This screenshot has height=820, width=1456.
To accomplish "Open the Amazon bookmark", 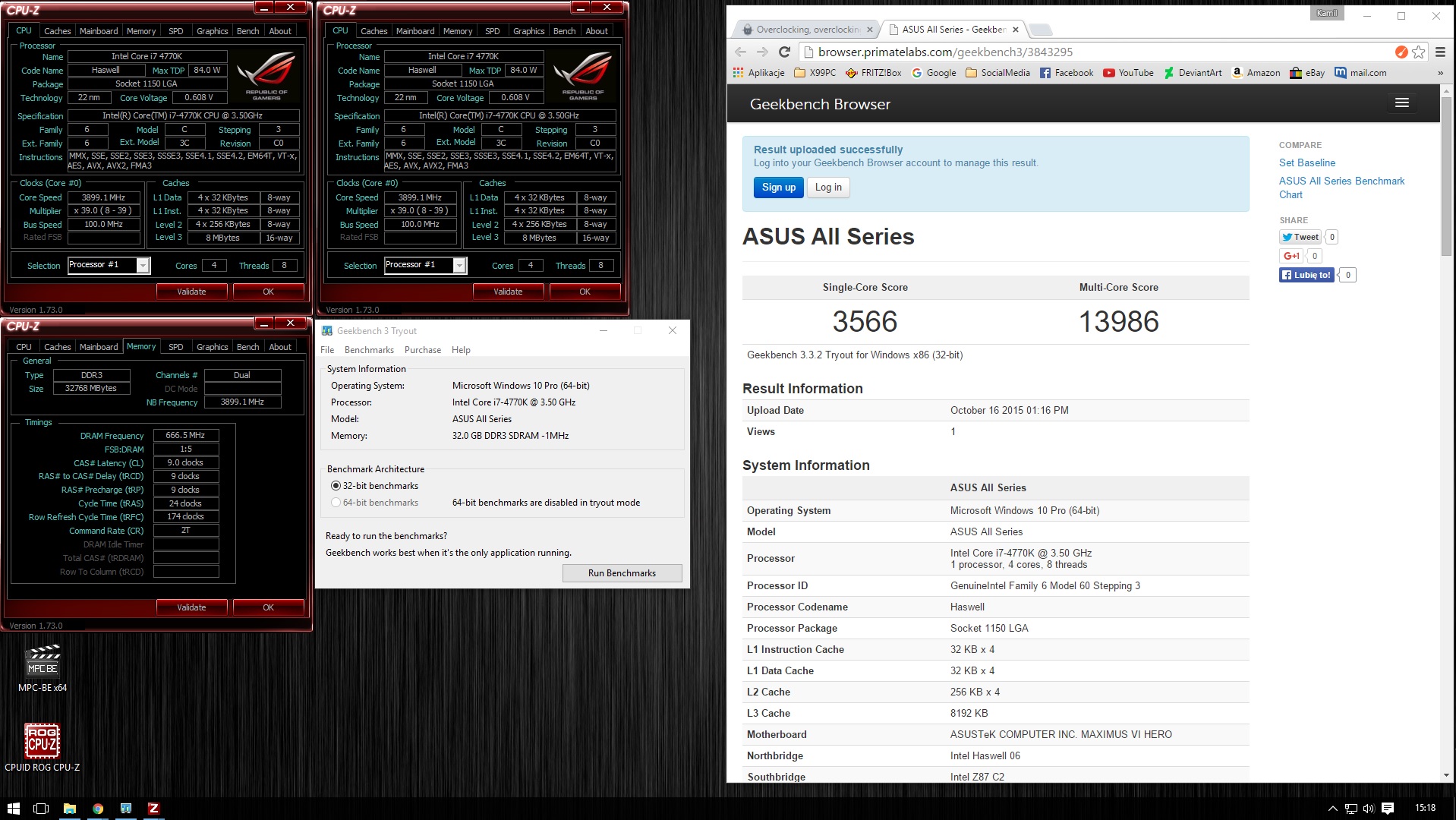I will pos(1256,73).
